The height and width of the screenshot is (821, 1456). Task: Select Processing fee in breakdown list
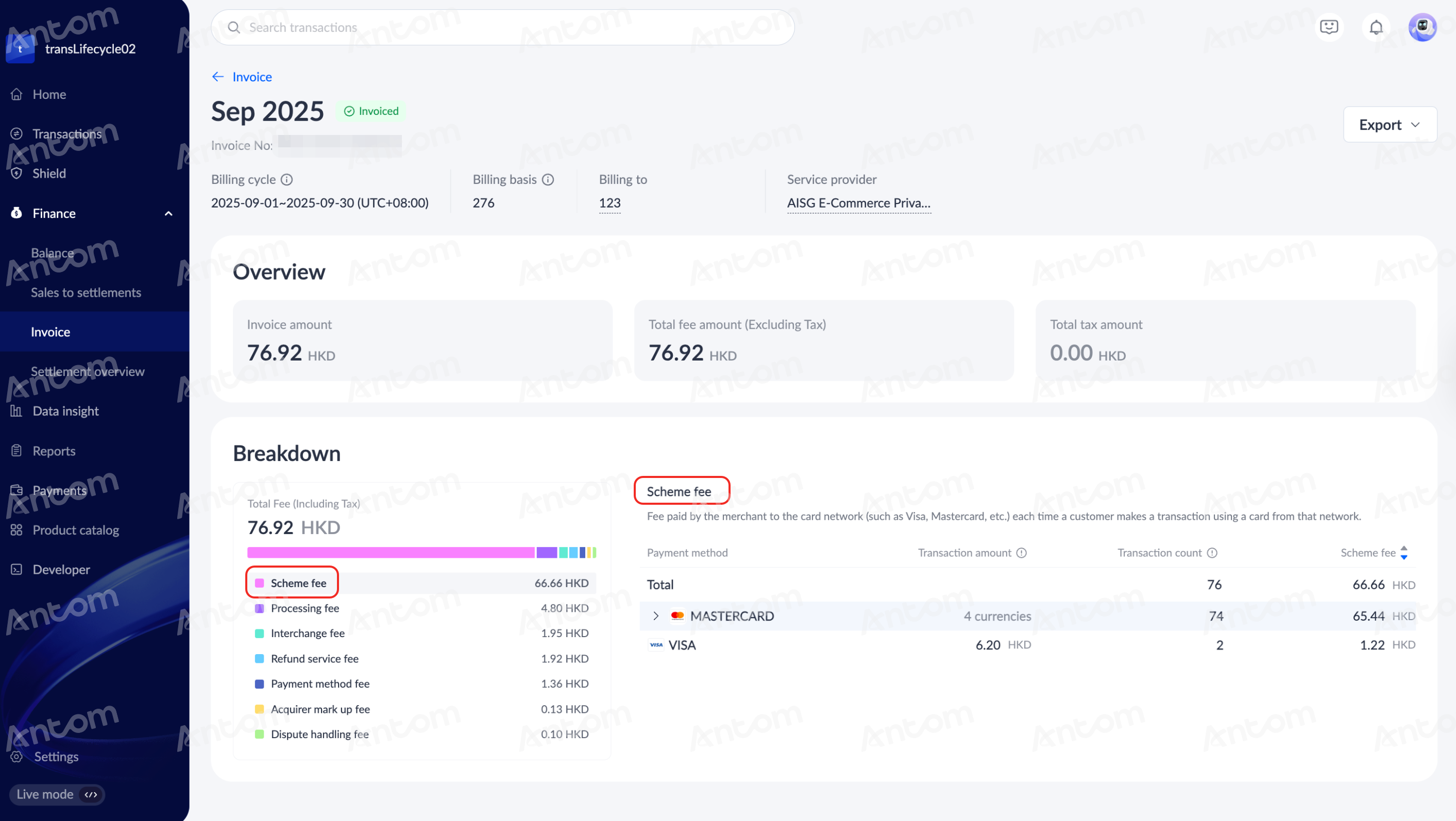tap(421, 609)
